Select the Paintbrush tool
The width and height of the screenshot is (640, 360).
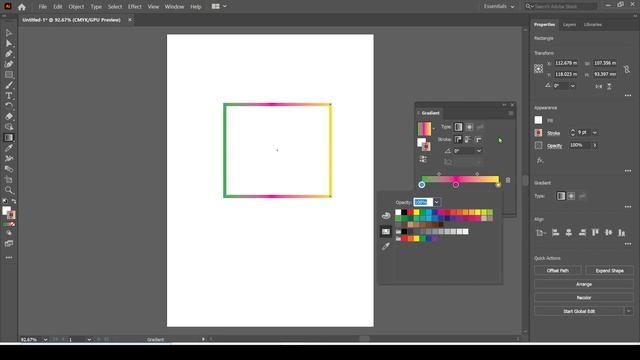9,85
